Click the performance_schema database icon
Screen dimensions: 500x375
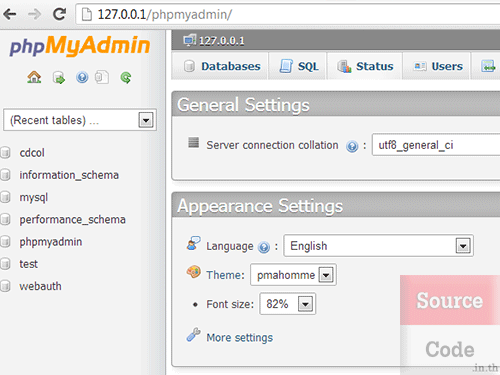pyautogui.click(x=5, y=219)
